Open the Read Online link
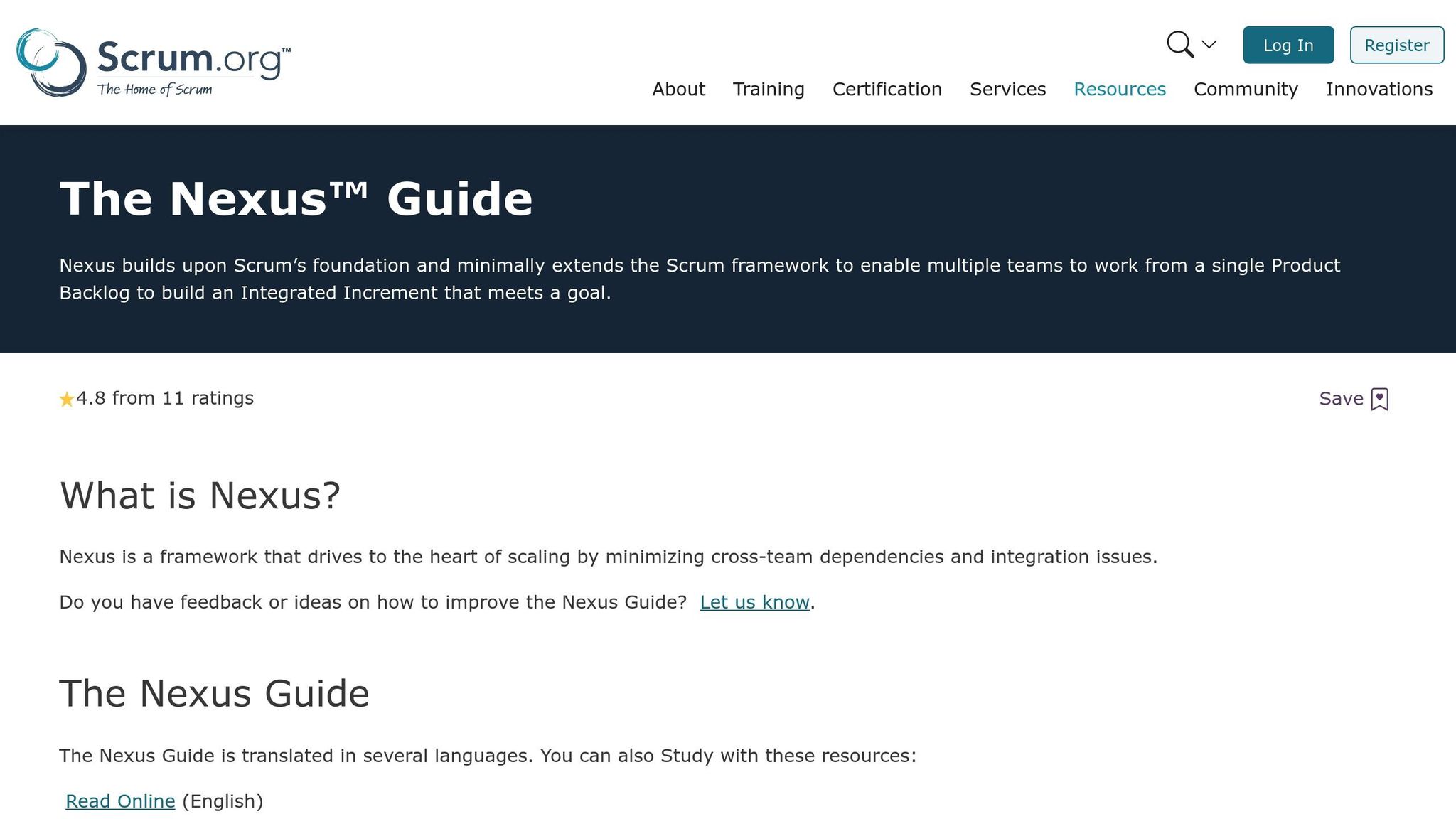 120,801
